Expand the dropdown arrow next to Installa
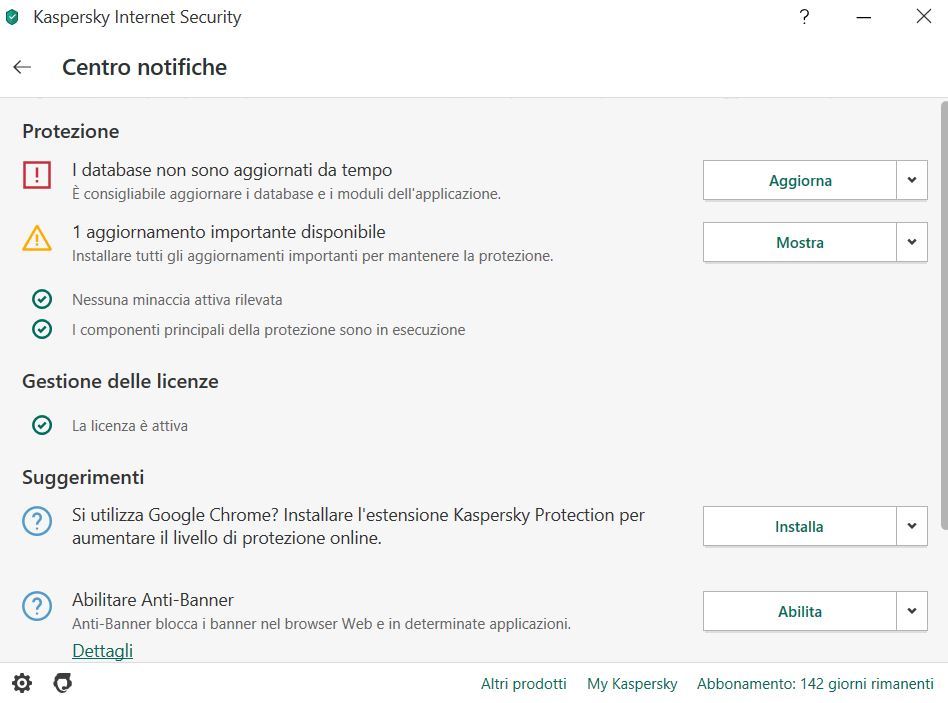Image resolution: width=948 pixels, height=703 pixels. [x=912, y=526]
